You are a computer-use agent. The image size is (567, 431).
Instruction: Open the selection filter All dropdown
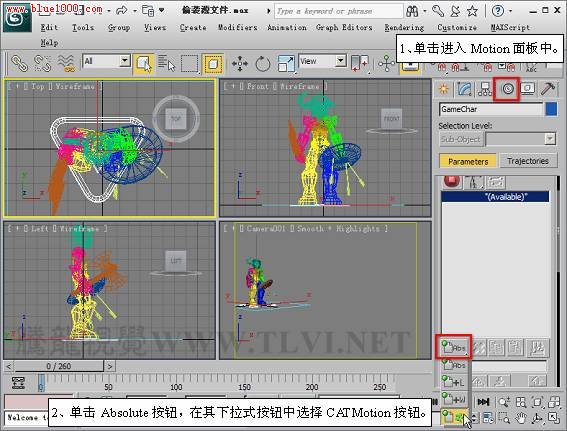106,61
